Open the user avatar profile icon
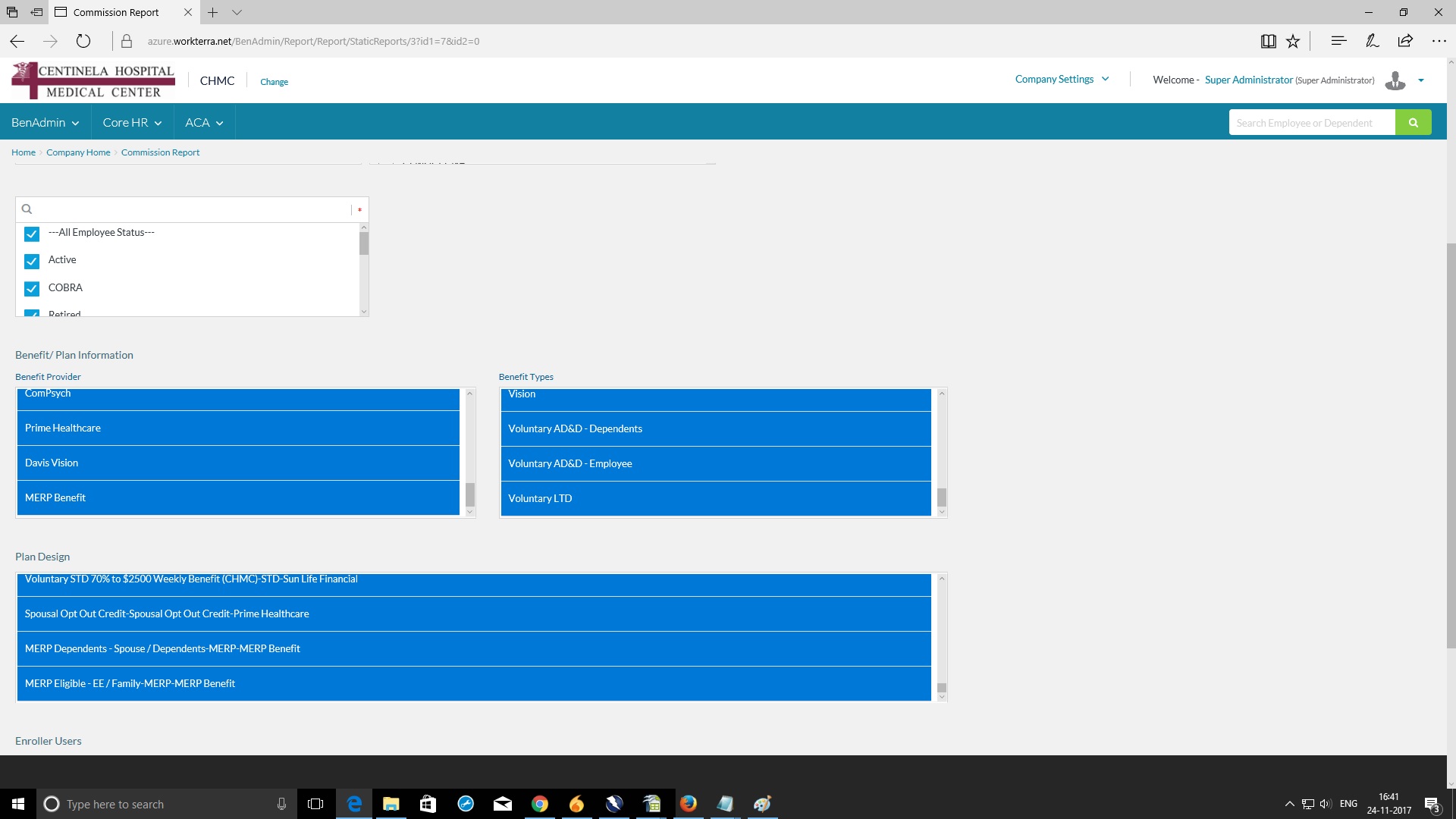The height and width of the screenshot is (819, 1456). coord(1395,80)
